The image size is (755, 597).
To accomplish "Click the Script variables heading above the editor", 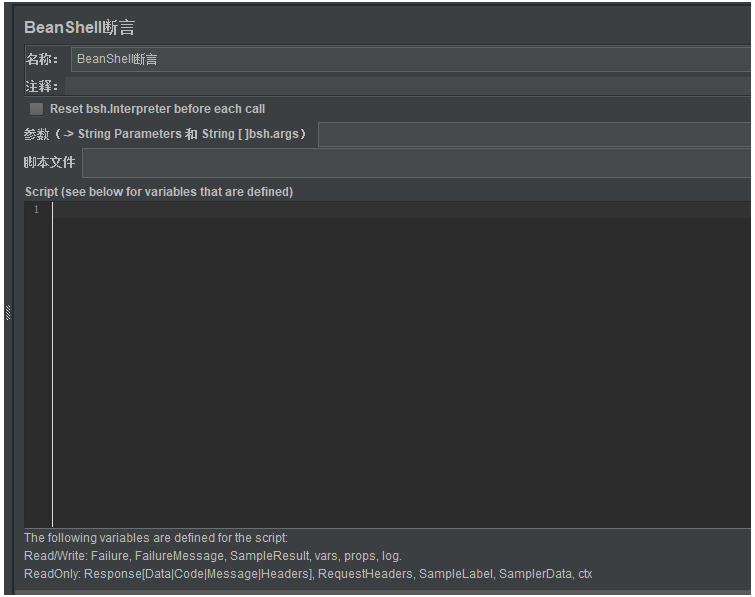I will (x=159, y=192).
